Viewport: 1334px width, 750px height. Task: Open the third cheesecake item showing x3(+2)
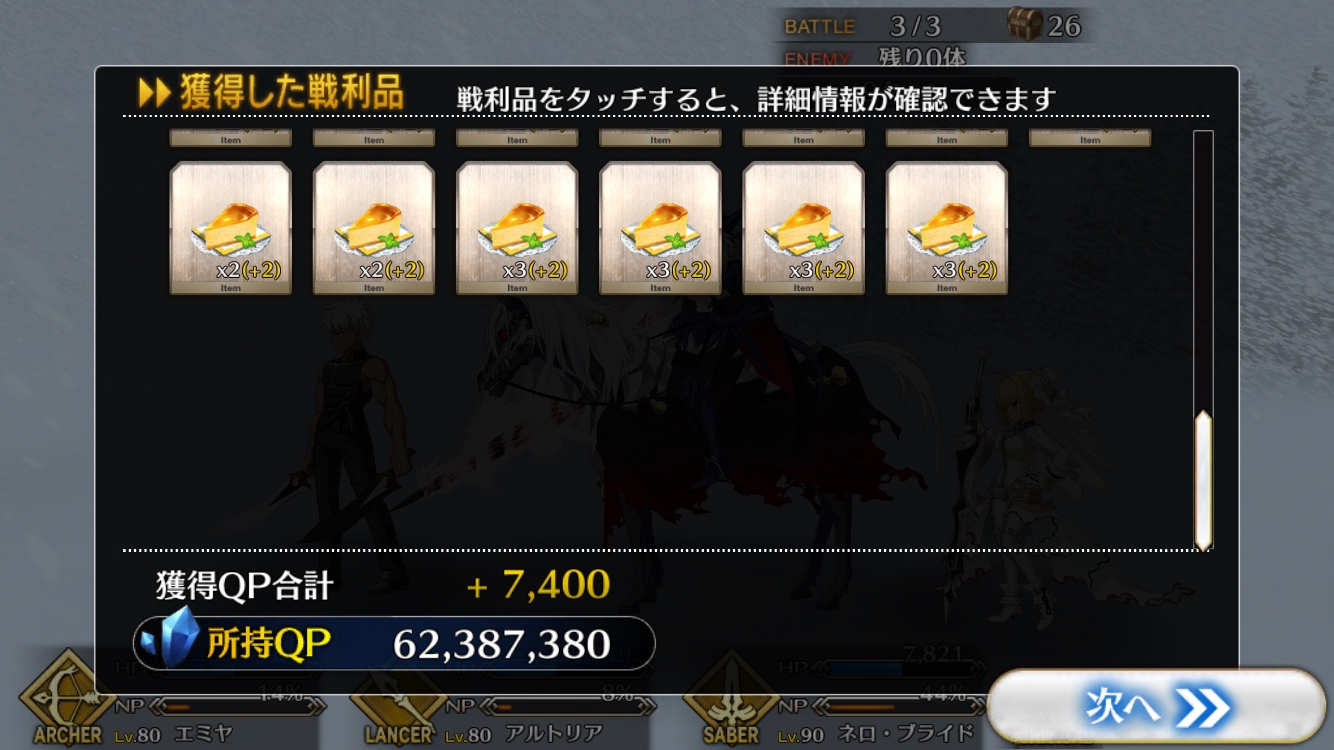[x=517, y=228]
